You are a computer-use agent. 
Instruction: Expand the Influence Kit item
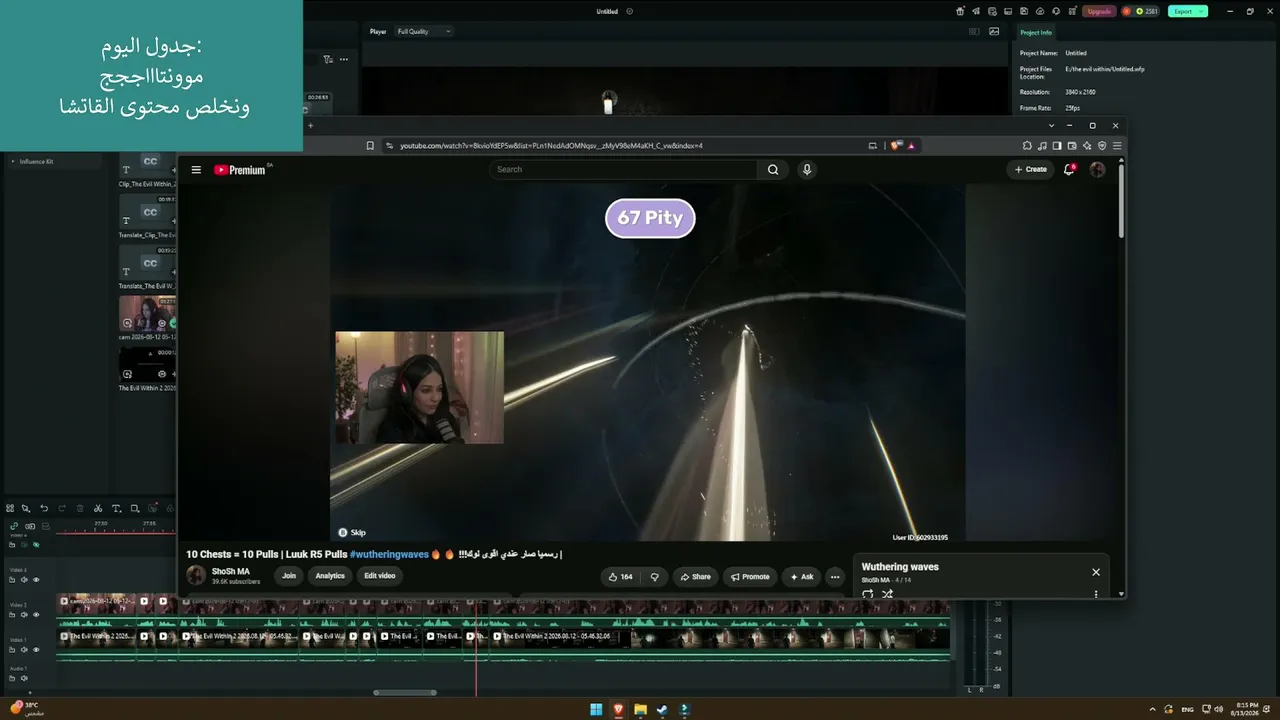coord(13,161)
